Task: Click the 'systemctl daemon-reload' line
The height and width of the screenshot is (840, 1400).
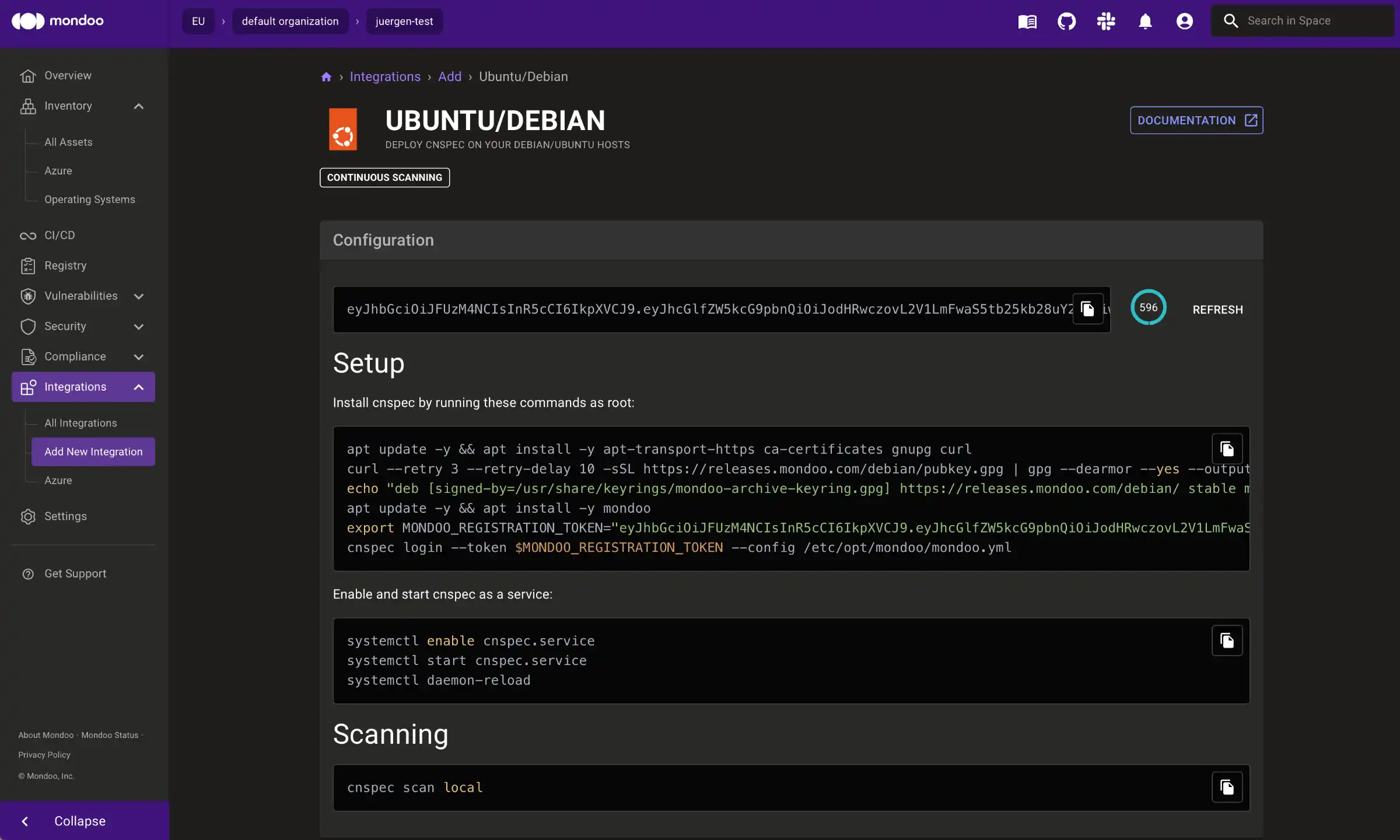Action: pos(439,681)
